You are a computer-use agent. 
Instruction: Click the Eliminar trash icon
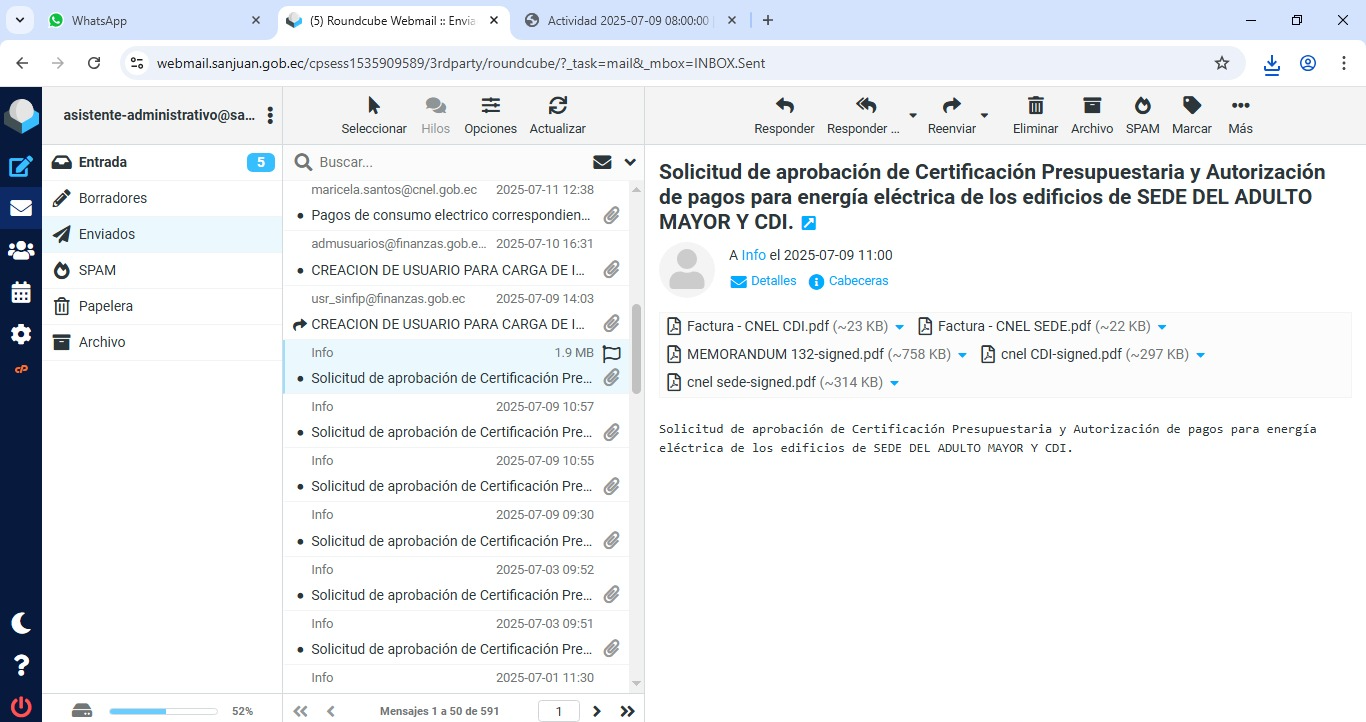click(x=1035, y=115)
